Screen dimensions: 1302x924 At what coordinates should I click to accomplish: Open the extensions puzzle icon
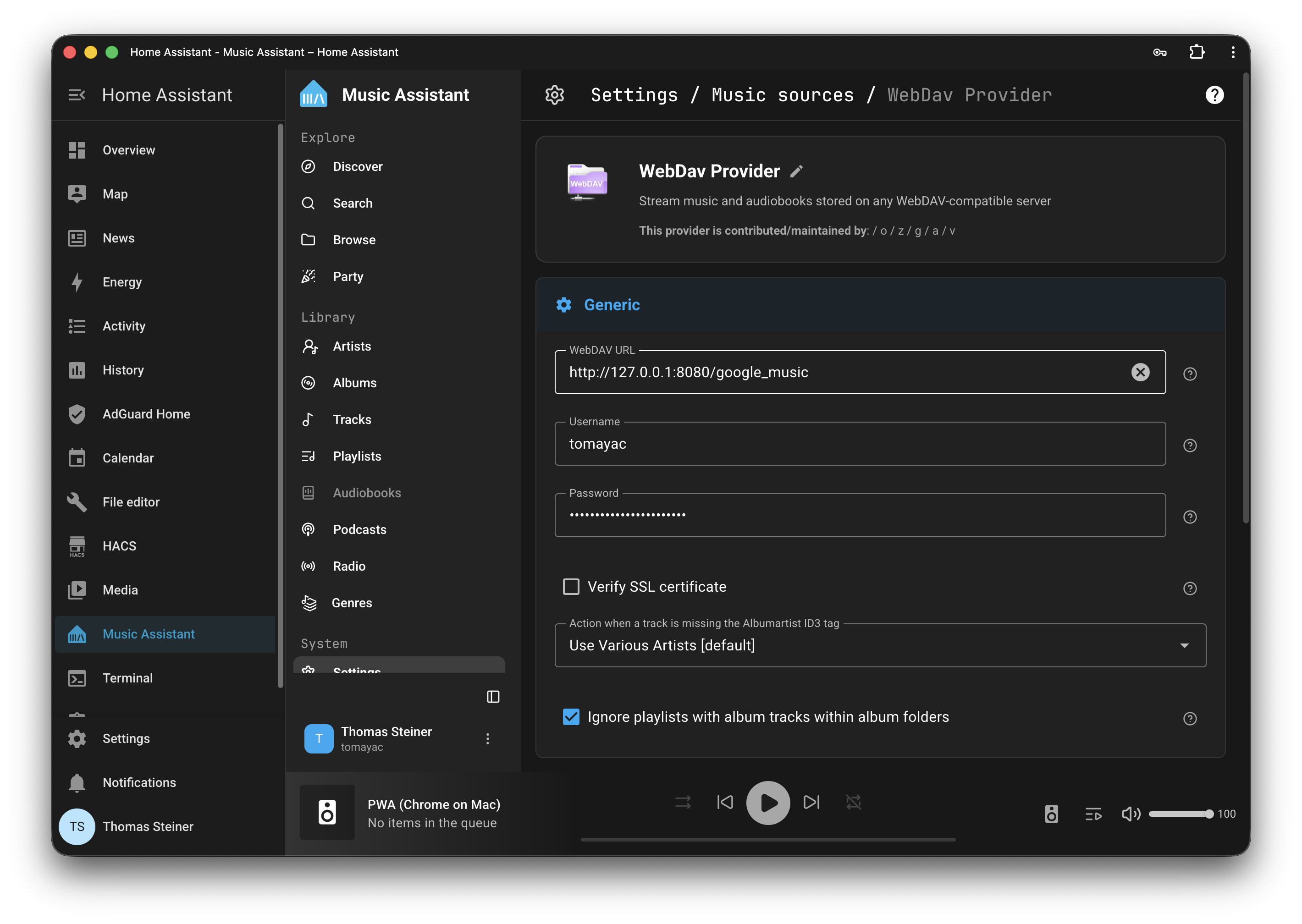(x=1197, y=52)
